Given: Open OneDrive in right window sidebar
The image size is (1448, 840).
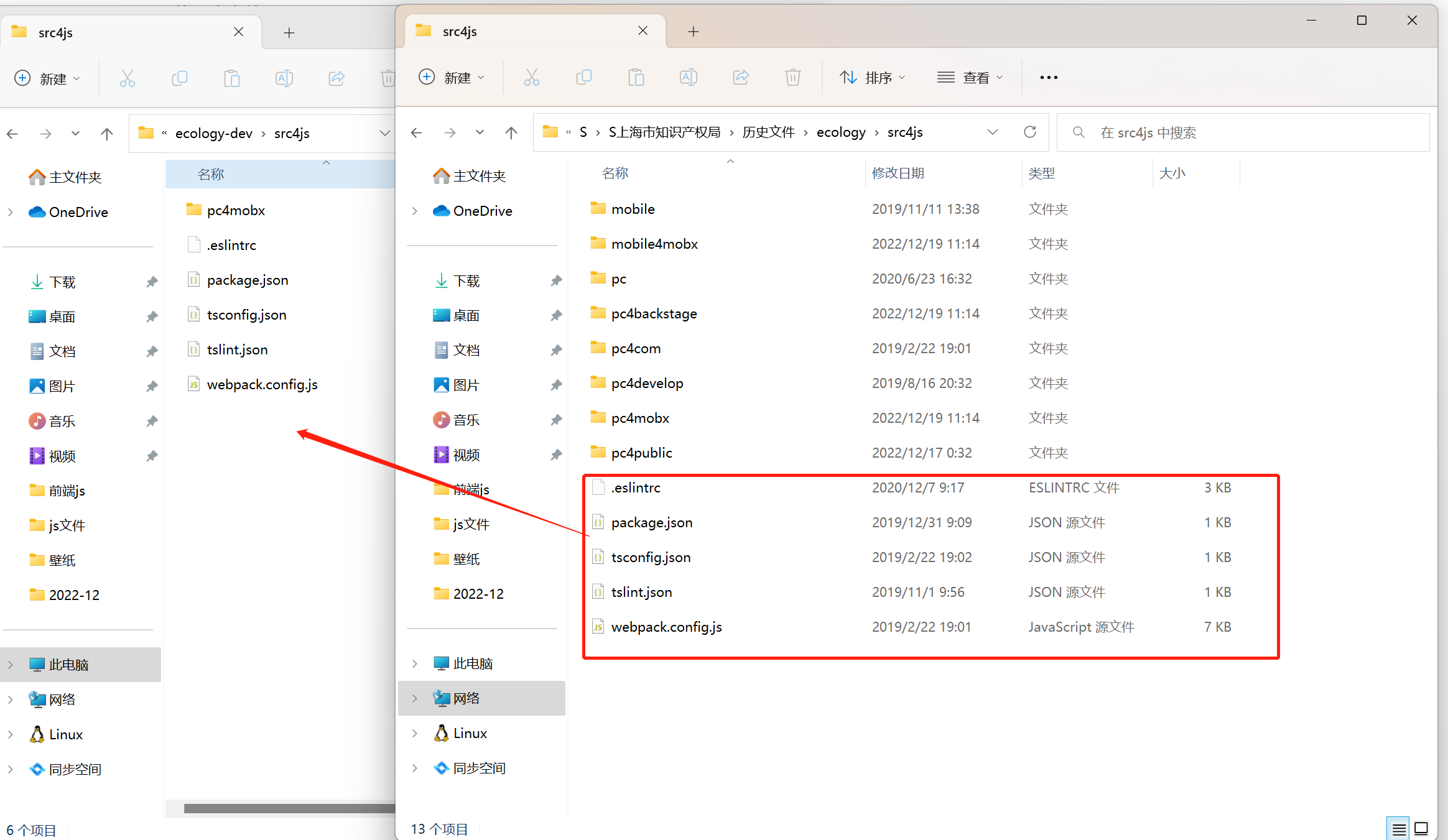Looking at the screenshot, I should [482, 211].
